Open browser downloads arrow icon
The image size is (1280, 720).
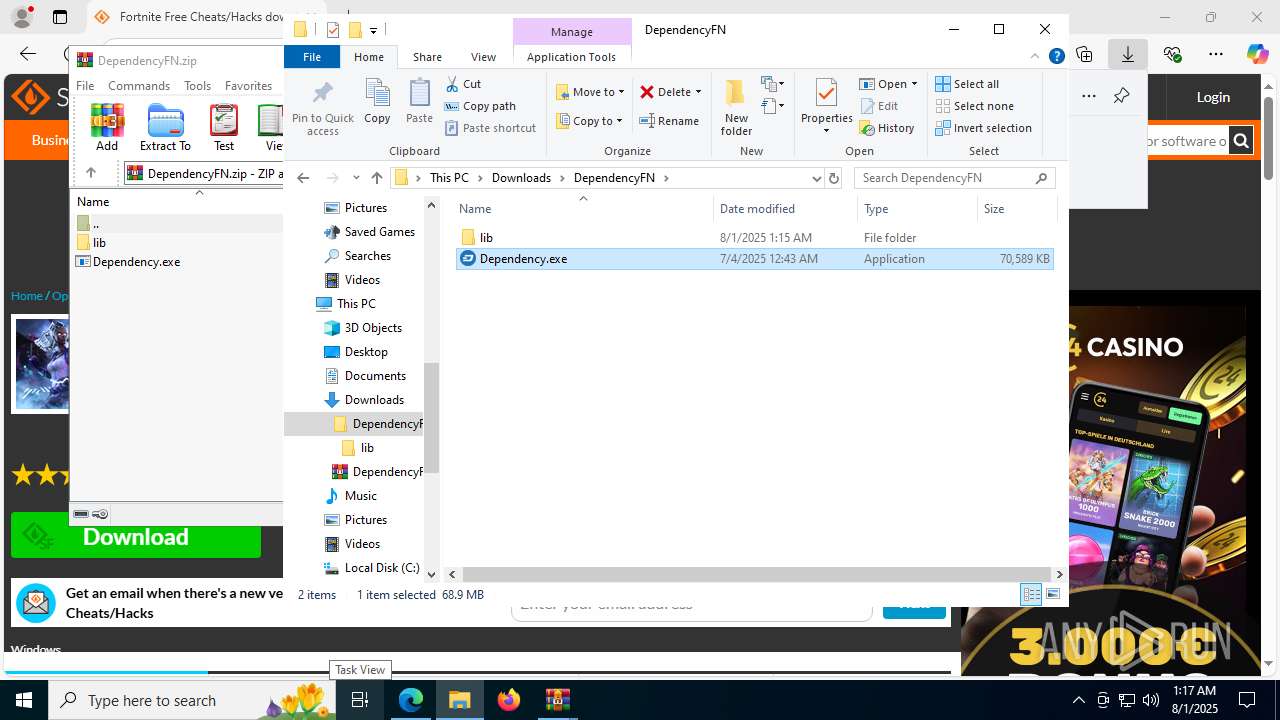pos(1128,54)
